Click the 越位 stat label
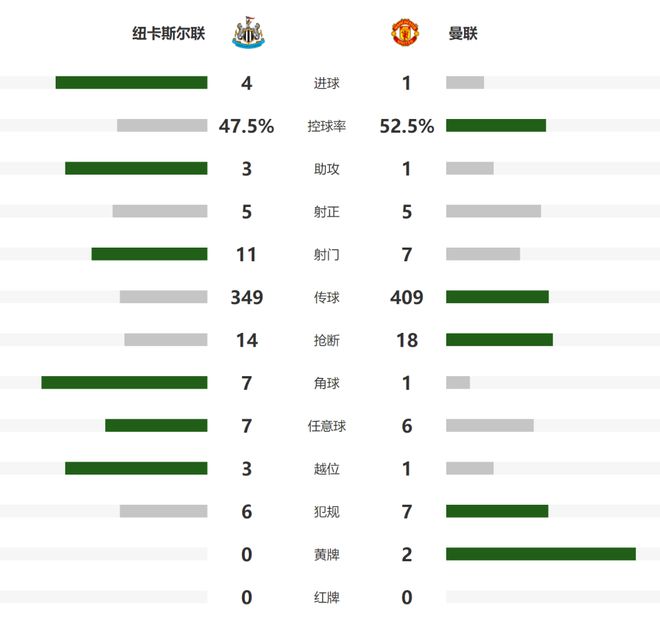 point(326,469)
